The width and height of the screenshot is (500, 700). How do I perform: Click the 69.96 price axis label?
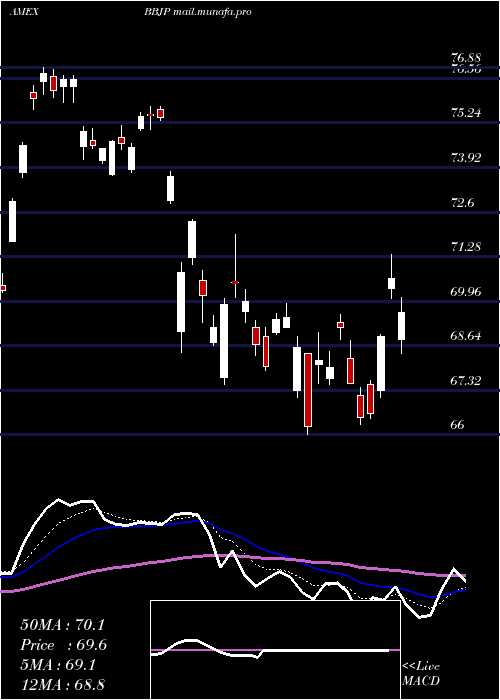pyautogui.click(x=466, y=292)
